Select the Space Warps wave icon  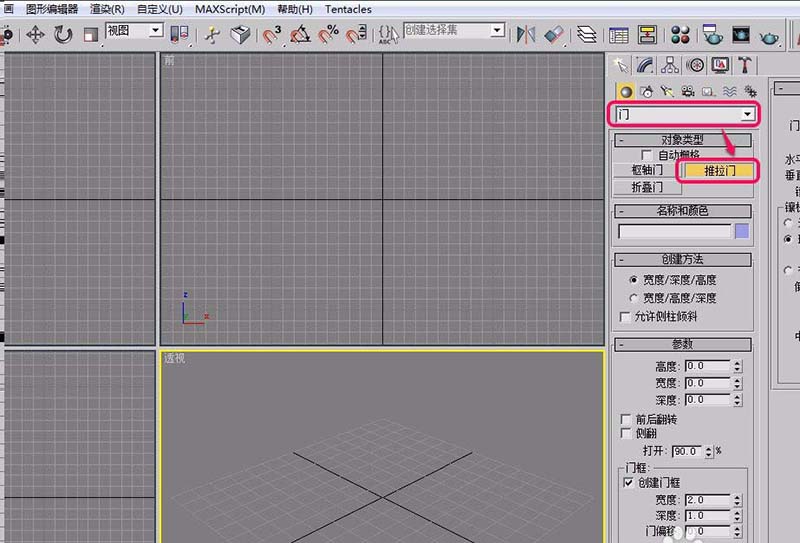[x=730, y=91]
